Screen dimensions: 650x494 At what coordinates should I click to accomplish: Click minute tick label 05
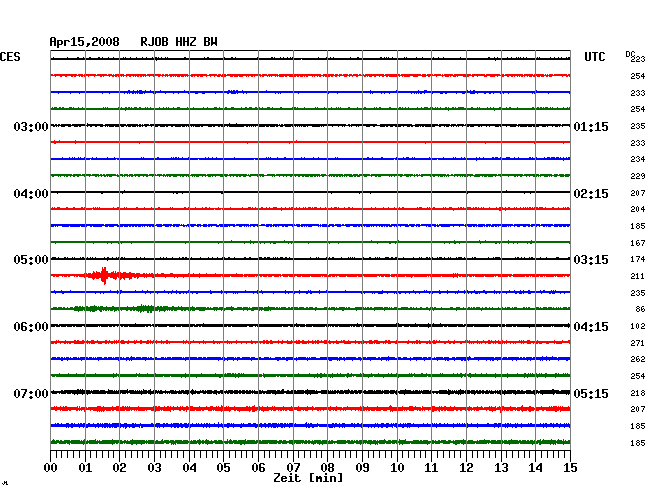[x=223, y=468]
